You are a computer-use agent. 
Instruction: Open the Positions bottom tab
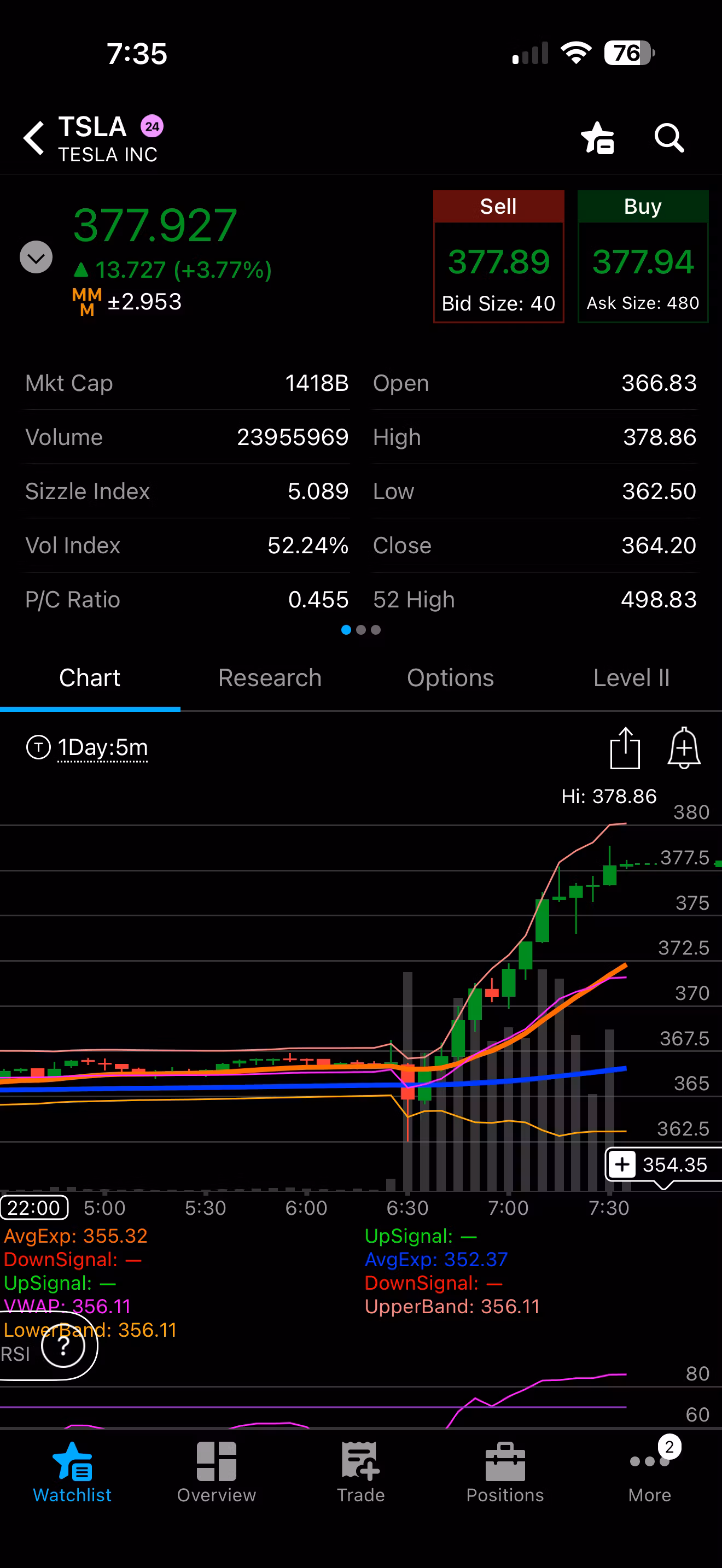[x=505, y=1473]
